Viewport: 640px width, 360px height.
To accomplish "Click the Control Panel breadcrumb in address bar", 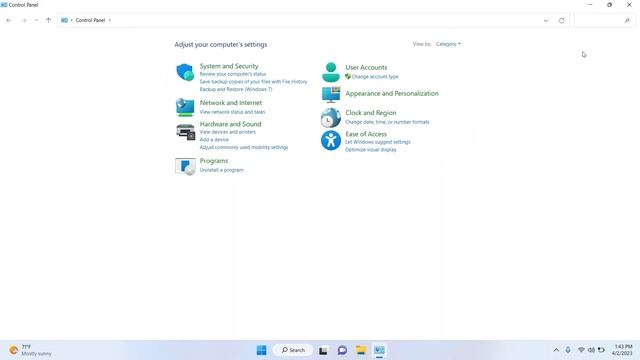I will pyautogui.click(x=90, y=20).
